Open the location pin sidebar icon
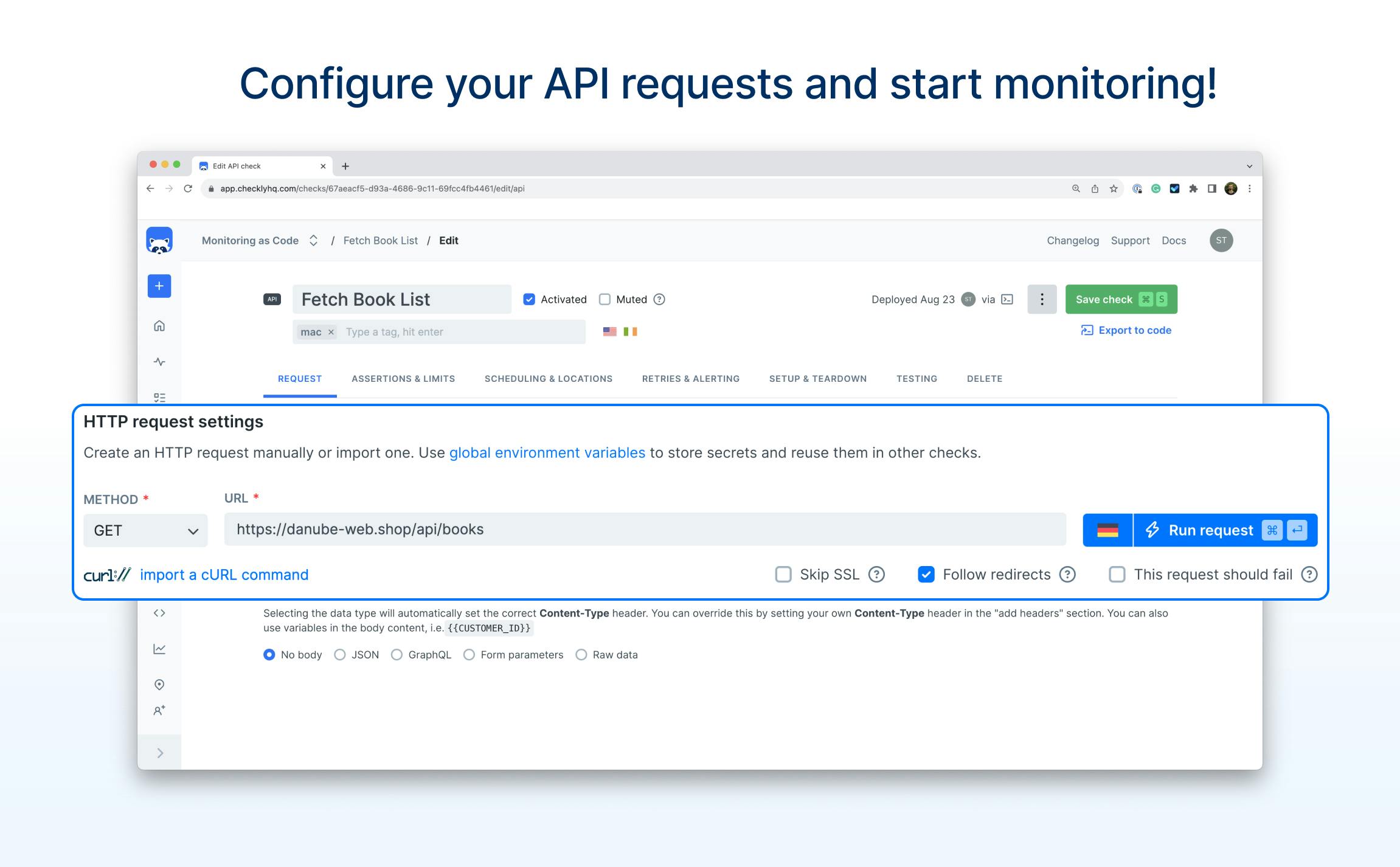The height and width of the screenshot is (867, 1400). (x=159, y=685)
